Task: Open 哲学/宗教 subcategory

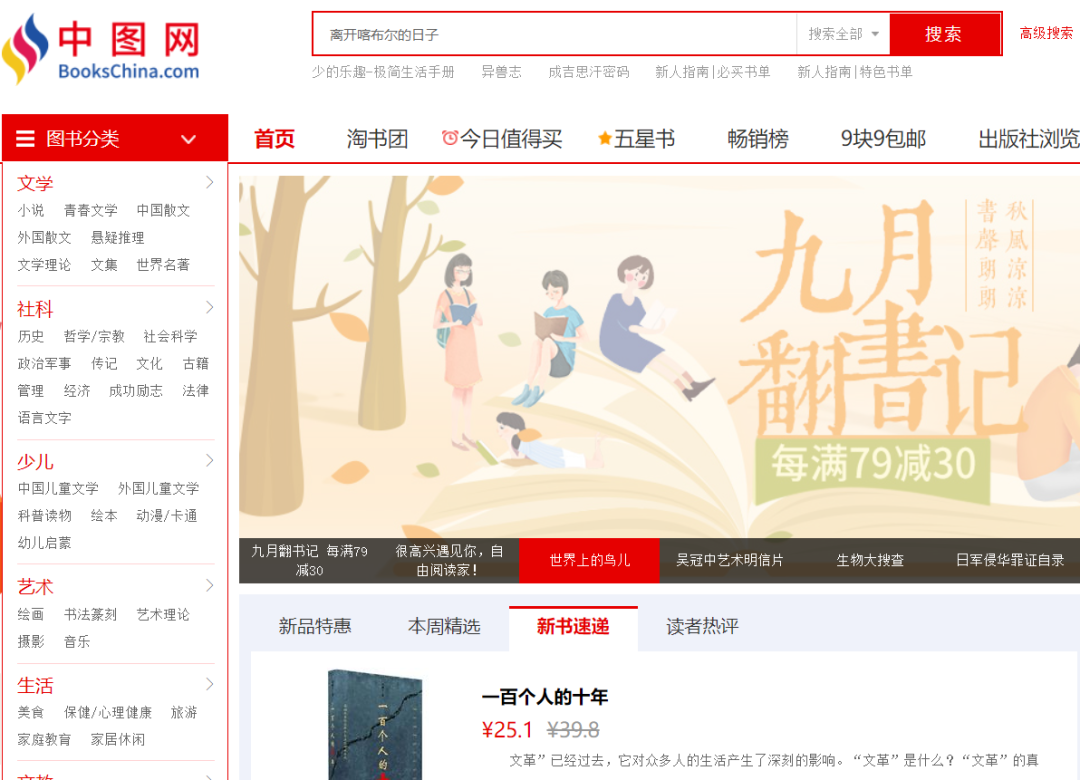Action: click(94, 336)
